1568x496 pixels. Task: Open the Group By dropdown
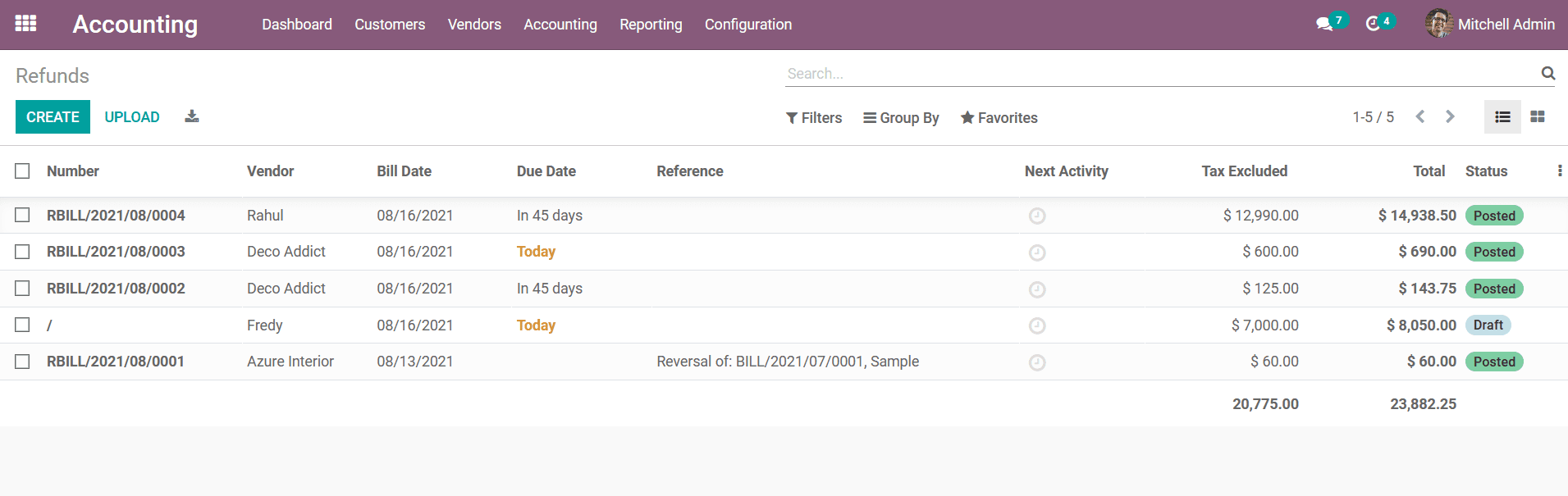[901, 118]
